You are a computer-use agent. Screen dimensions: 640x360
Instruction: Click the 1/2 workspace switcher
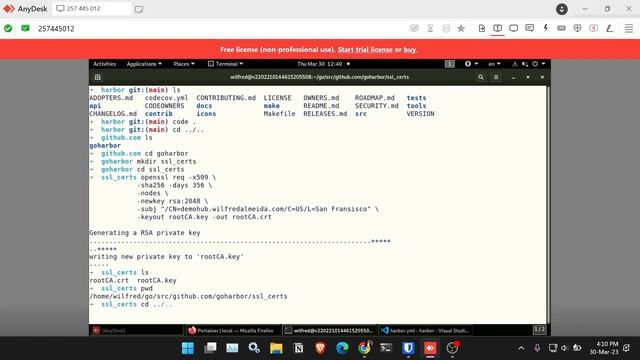539,329
